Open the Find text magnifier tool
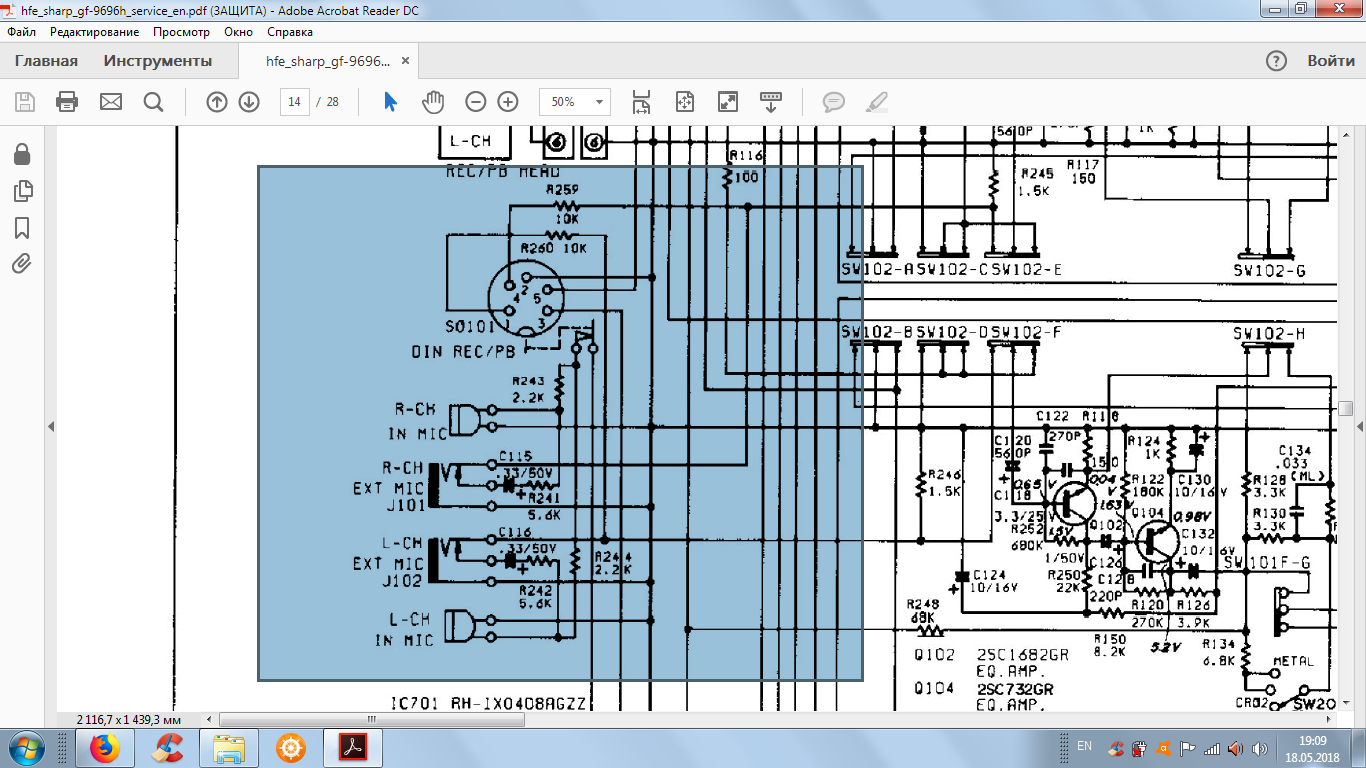 [153, 102]
